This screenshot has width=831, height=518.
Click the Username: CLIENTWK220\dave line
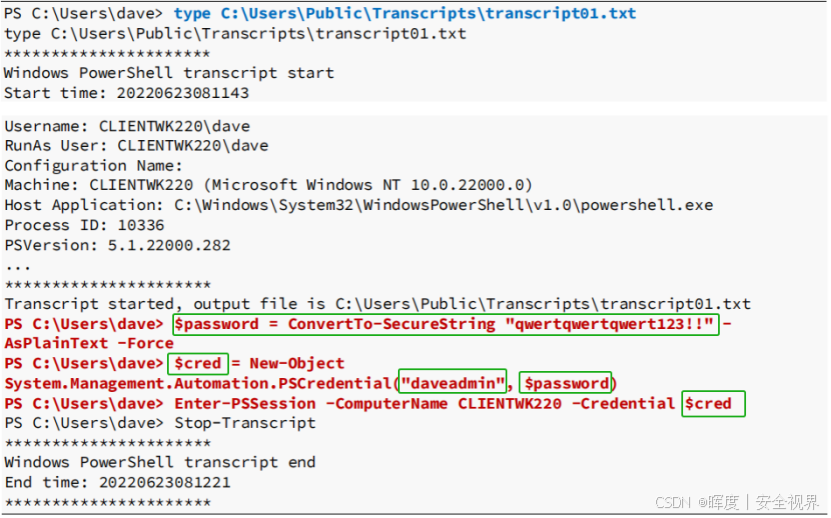coord(127,126)
